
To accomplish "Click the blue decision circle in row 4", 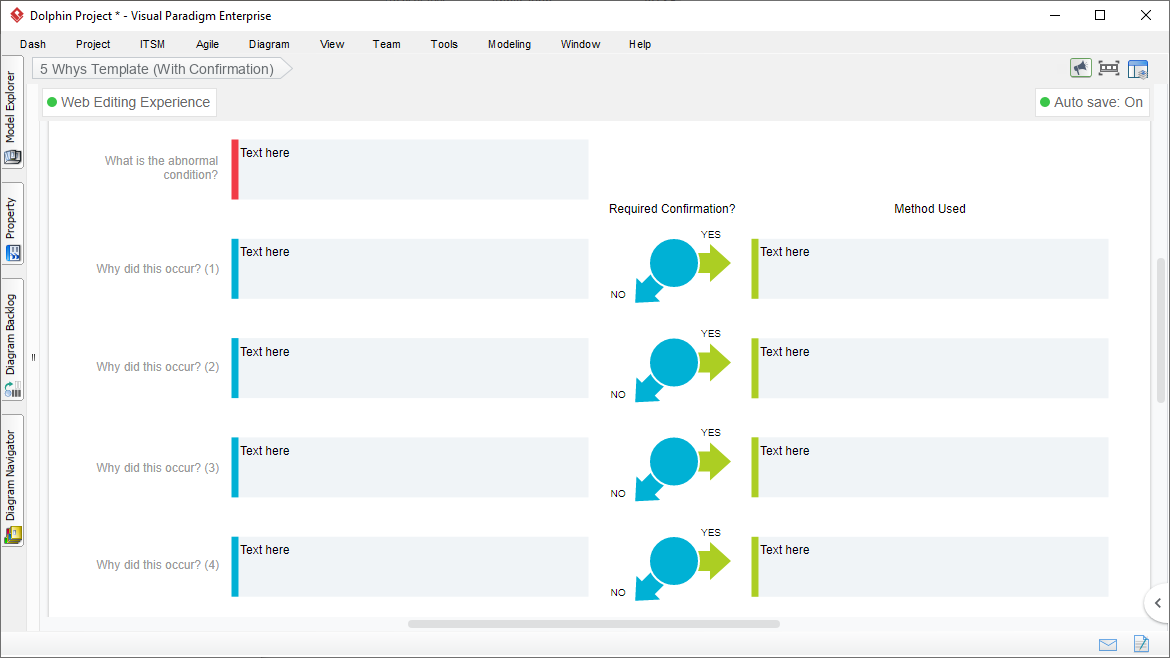I will 674,561.
